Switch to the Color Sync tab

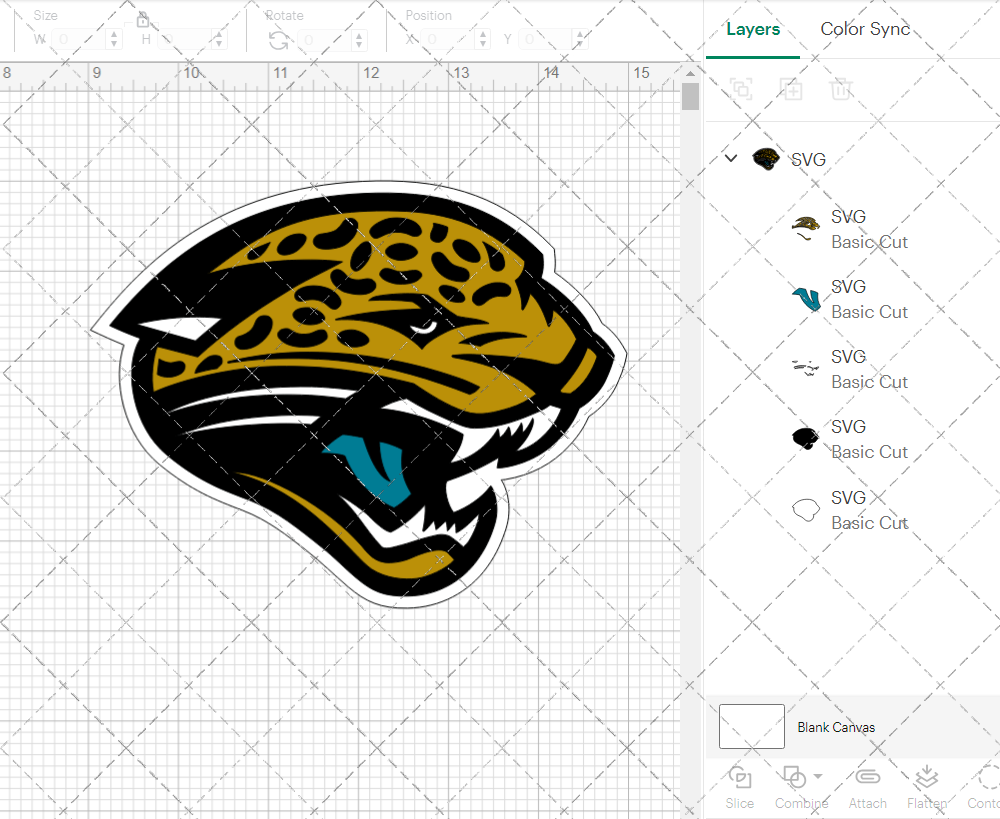[x=865, y=29]
